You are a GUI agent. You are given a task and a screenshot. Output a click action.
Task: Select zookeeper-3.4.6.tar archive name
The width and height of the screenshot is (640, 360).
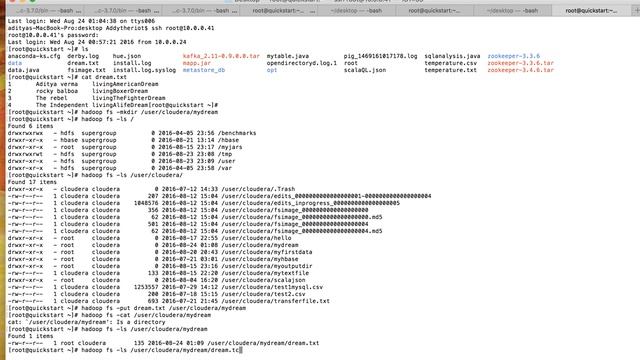[x=520, y=70]
